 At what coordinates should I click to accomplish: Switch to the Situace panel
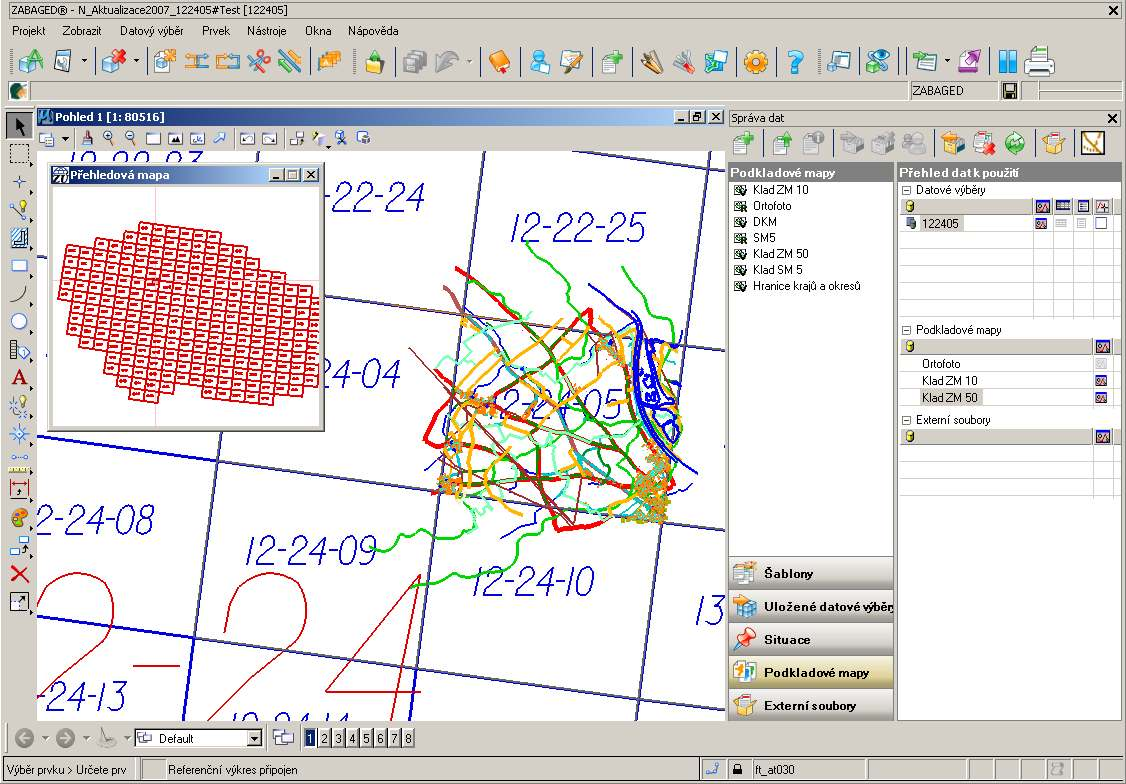coord(811,639)
